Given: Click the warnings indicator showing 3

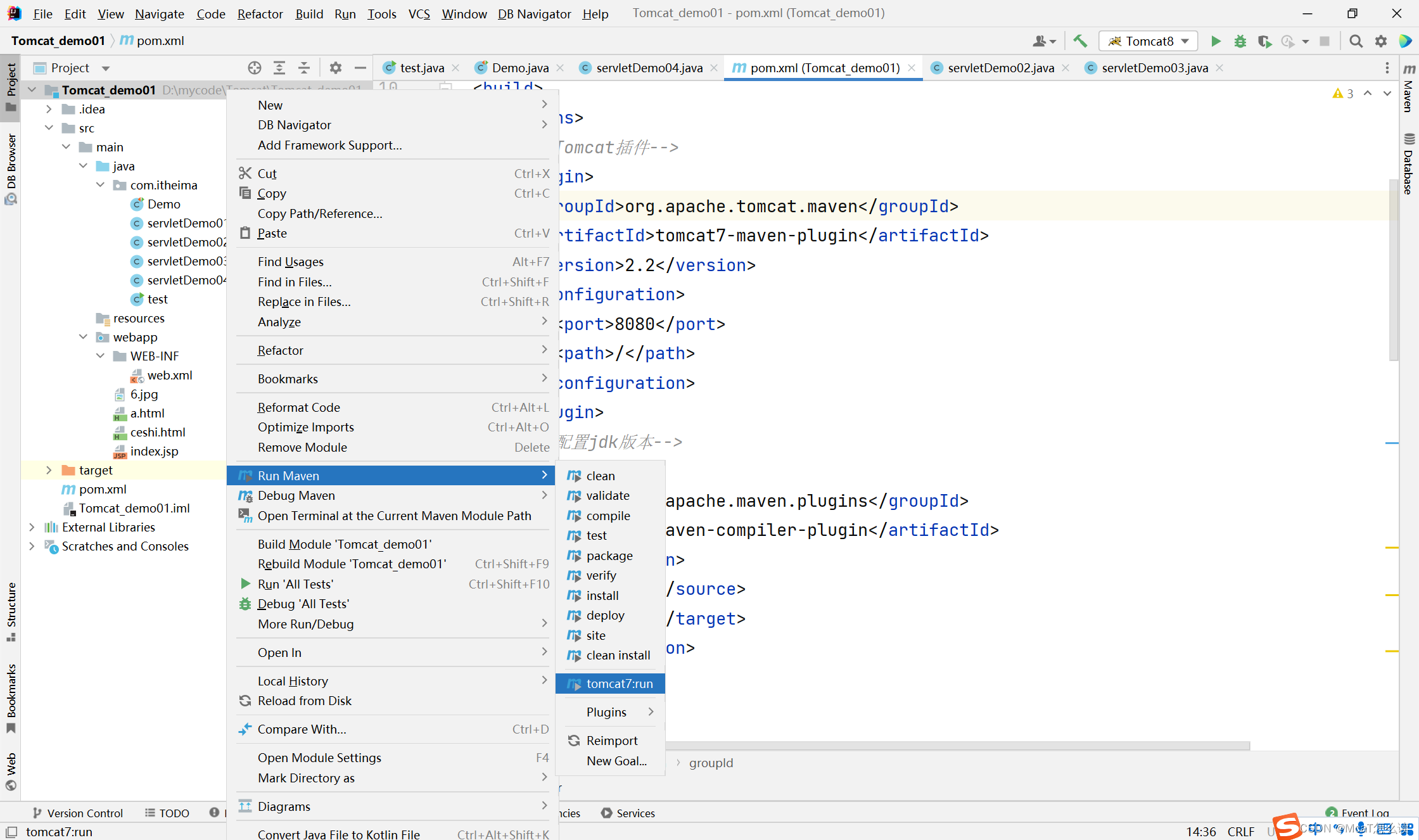Looking at the screenshot, I should pos(1343,94).
